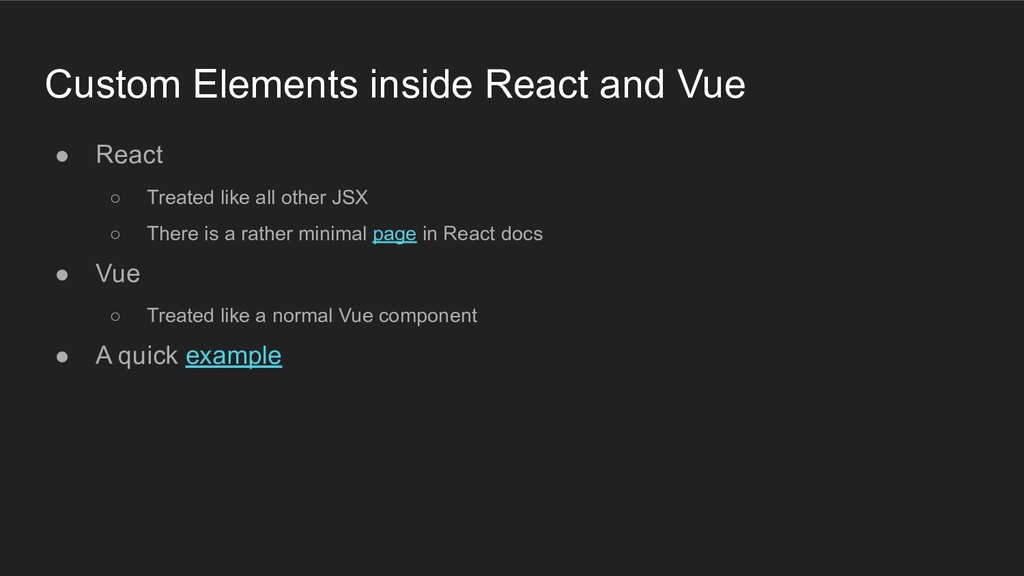
Task: Click the line "Treated like a normal Vue component"
Action: pos(312,316)
